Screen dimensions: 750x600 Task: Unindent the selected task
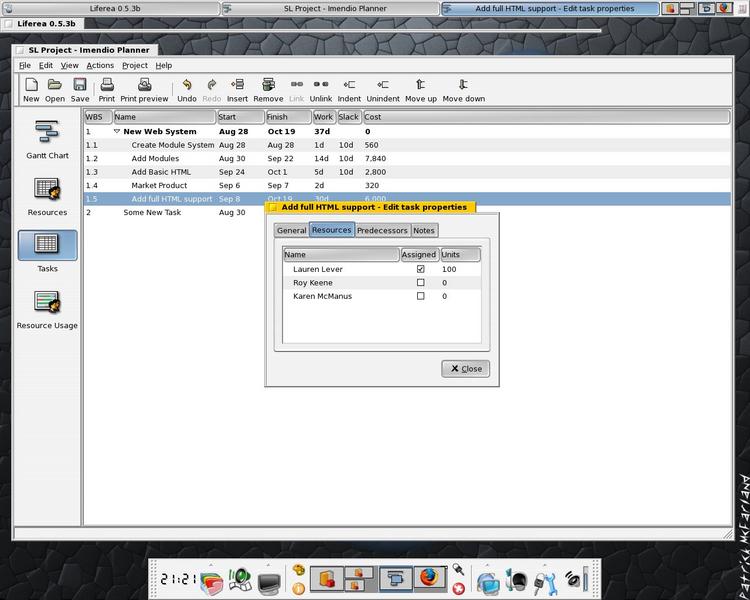point(383,90)
